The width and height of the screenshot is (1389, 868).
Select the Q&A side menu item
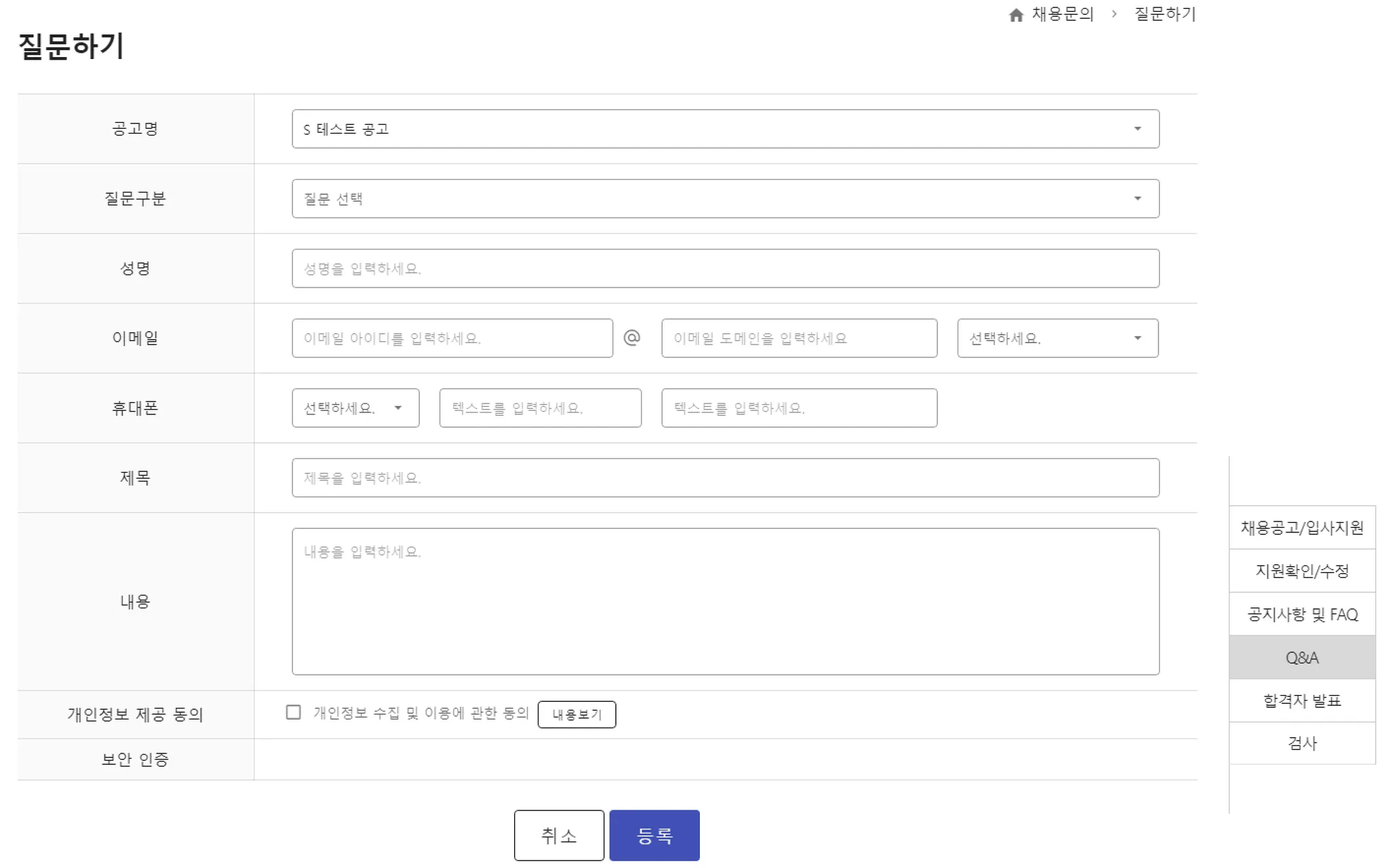(x=1302, y=658)
